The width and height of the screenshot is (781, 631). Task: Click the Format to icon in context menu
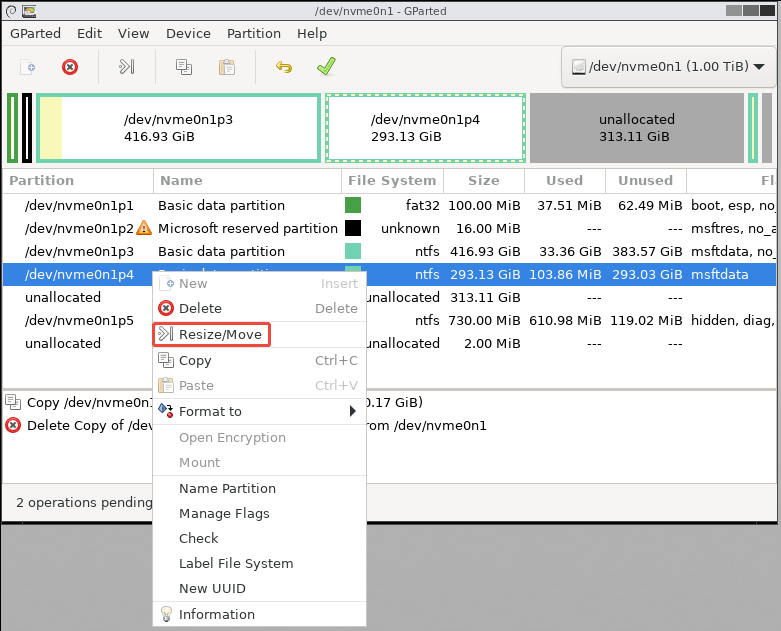(x=166, y=411)
